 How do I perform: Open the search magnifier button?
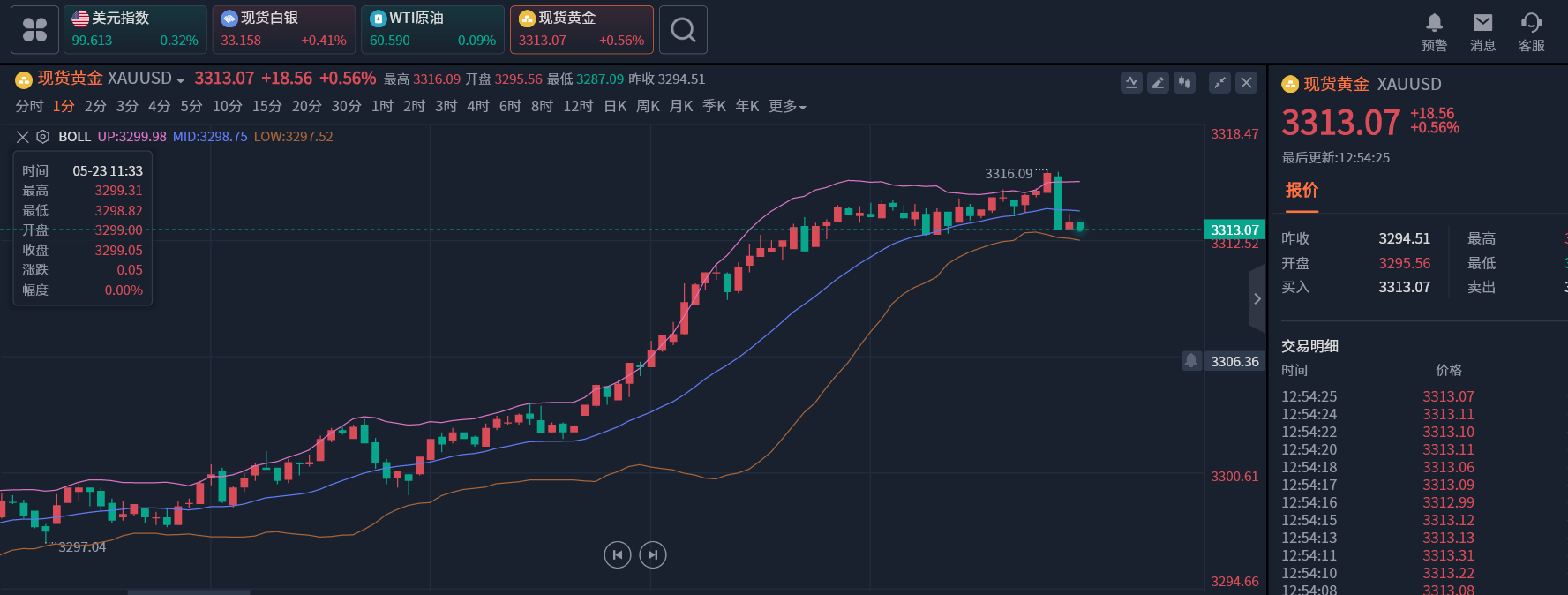pyautogui.click(x=683, y=30)
